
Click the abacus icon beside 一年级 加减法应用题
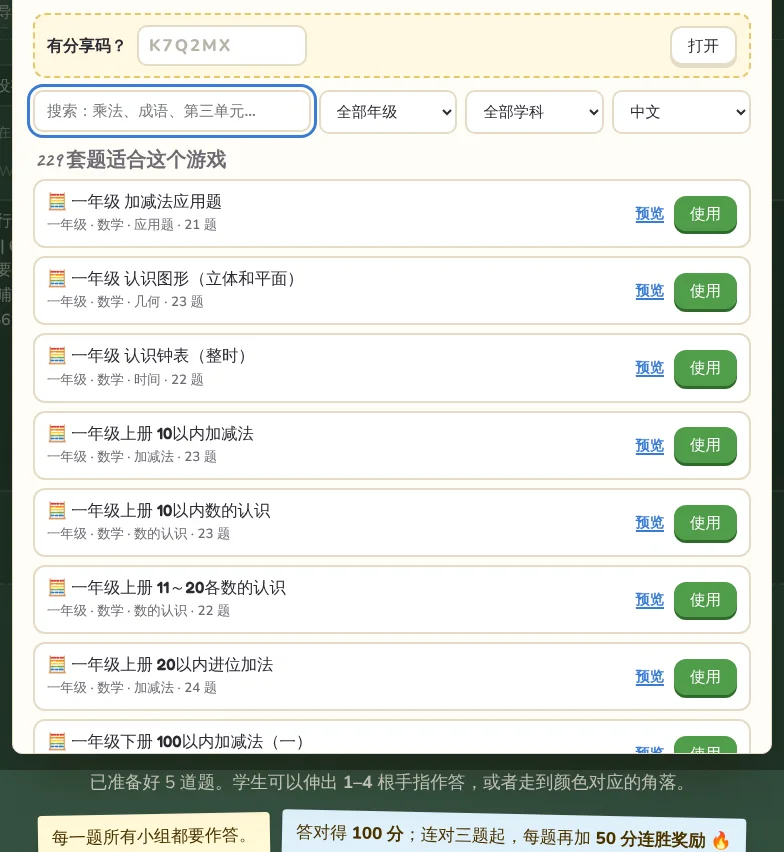[57, 202]
